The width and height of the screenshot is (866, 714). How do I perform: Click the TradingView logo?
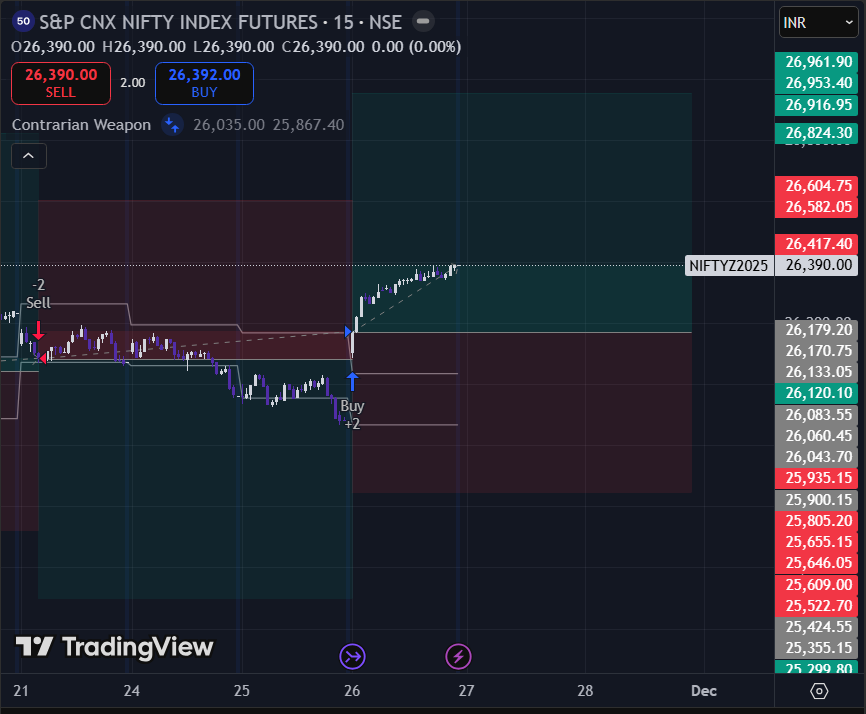114,647
